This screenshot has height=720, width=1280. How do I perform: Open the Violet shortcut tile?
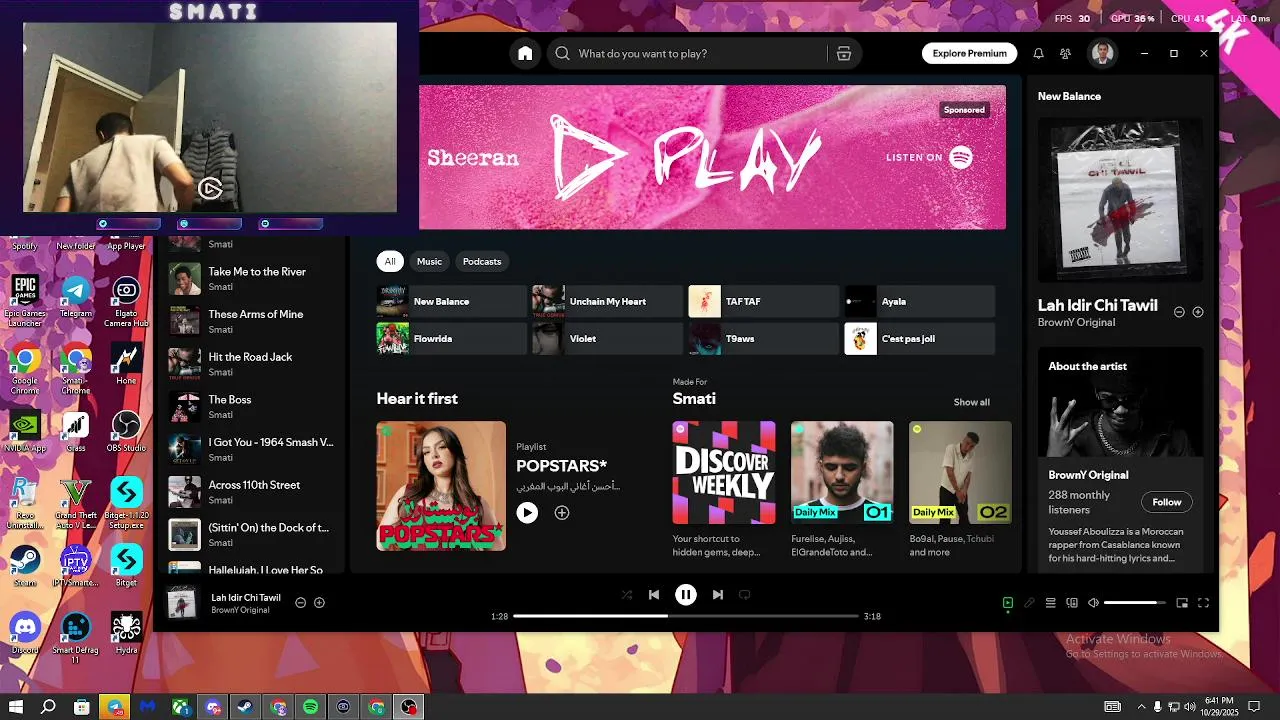(x=607, y=338)
